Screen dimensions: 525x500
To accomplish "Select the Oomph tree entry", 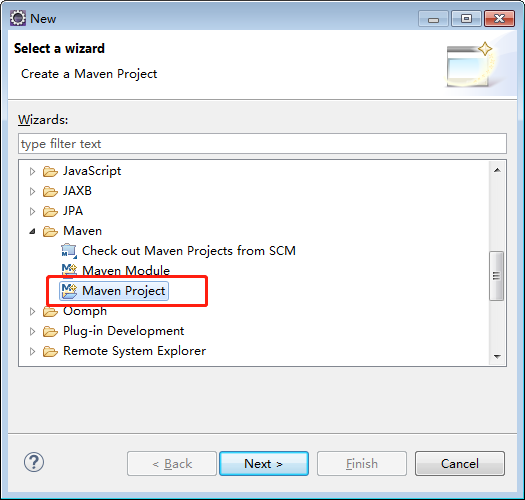I will coord(85,311).
